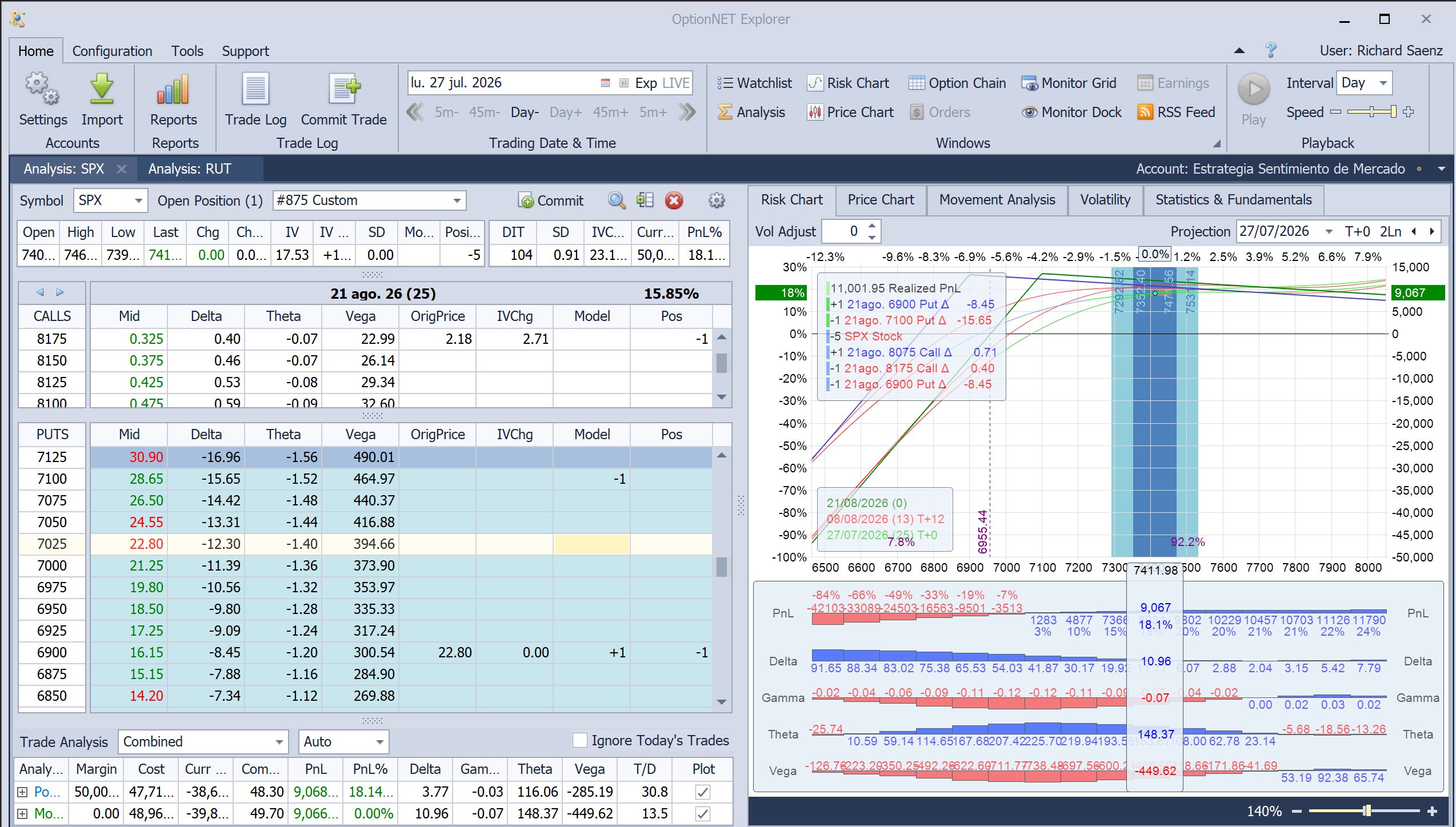The height and width of the screenshot is (827, 1456).
Task: Switch to the Movement Analysis tab
Action: pos(997,200)
